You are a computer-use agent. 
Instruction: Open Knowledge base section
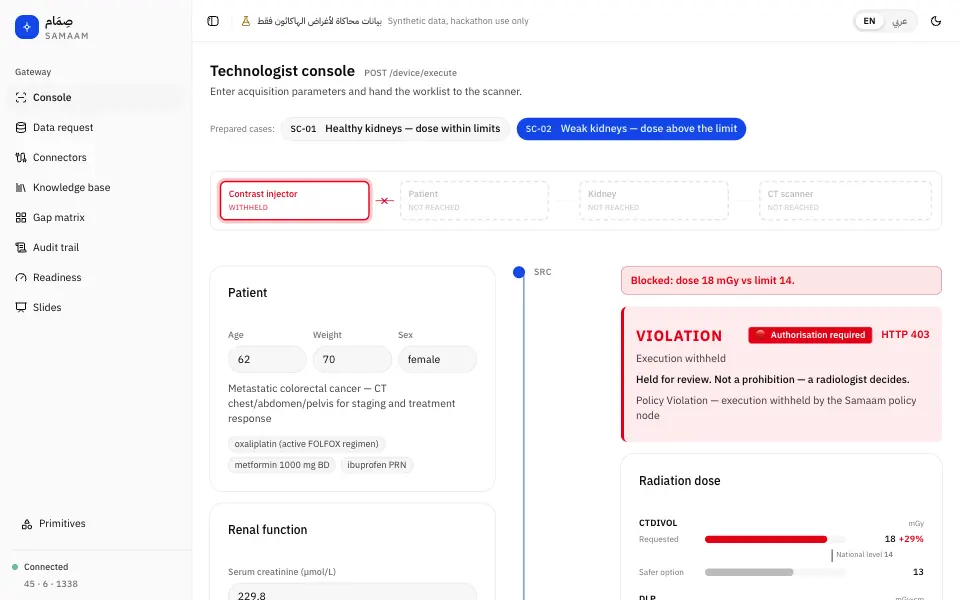point(98,187)
